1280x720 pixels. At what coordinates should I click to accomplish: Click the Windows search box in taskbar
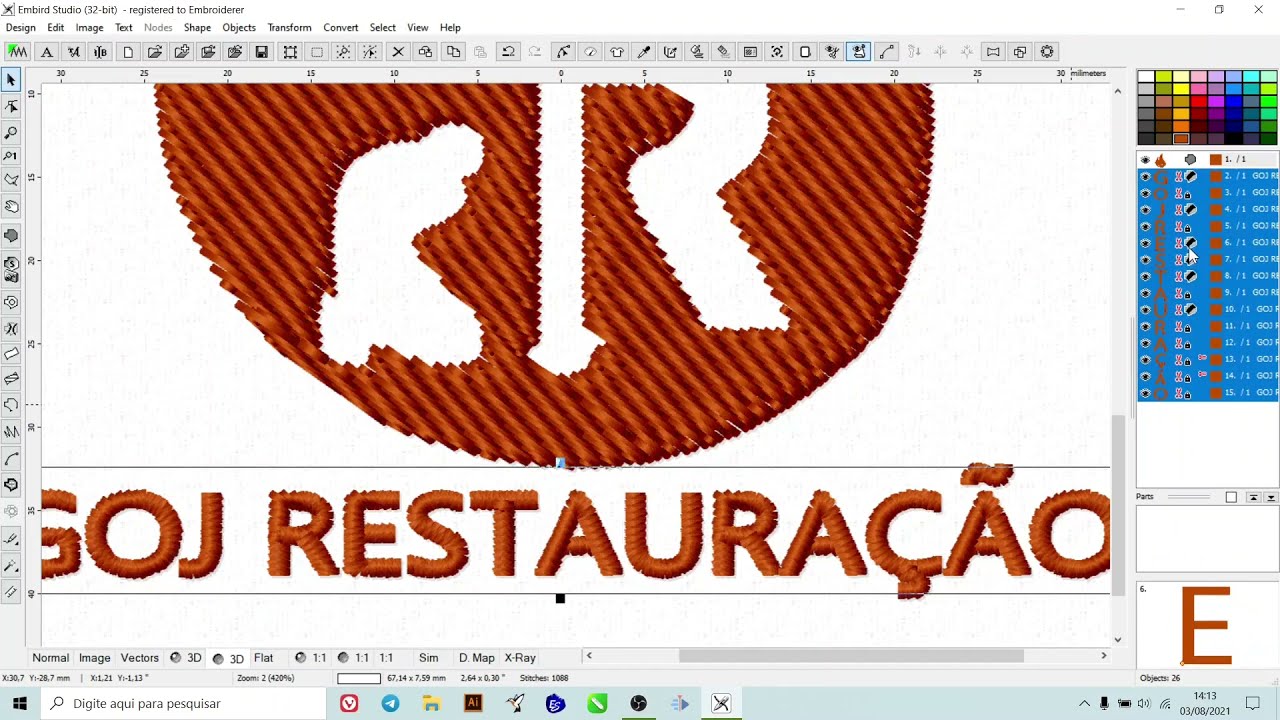coord(184,704)
